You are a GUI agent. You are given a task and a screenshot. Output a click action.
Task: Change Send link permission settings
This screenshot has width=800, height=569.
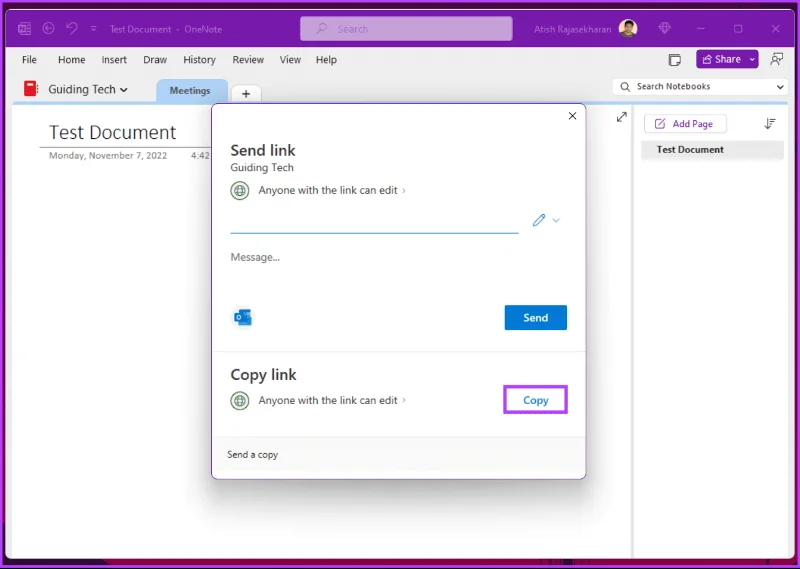point(332,190)
